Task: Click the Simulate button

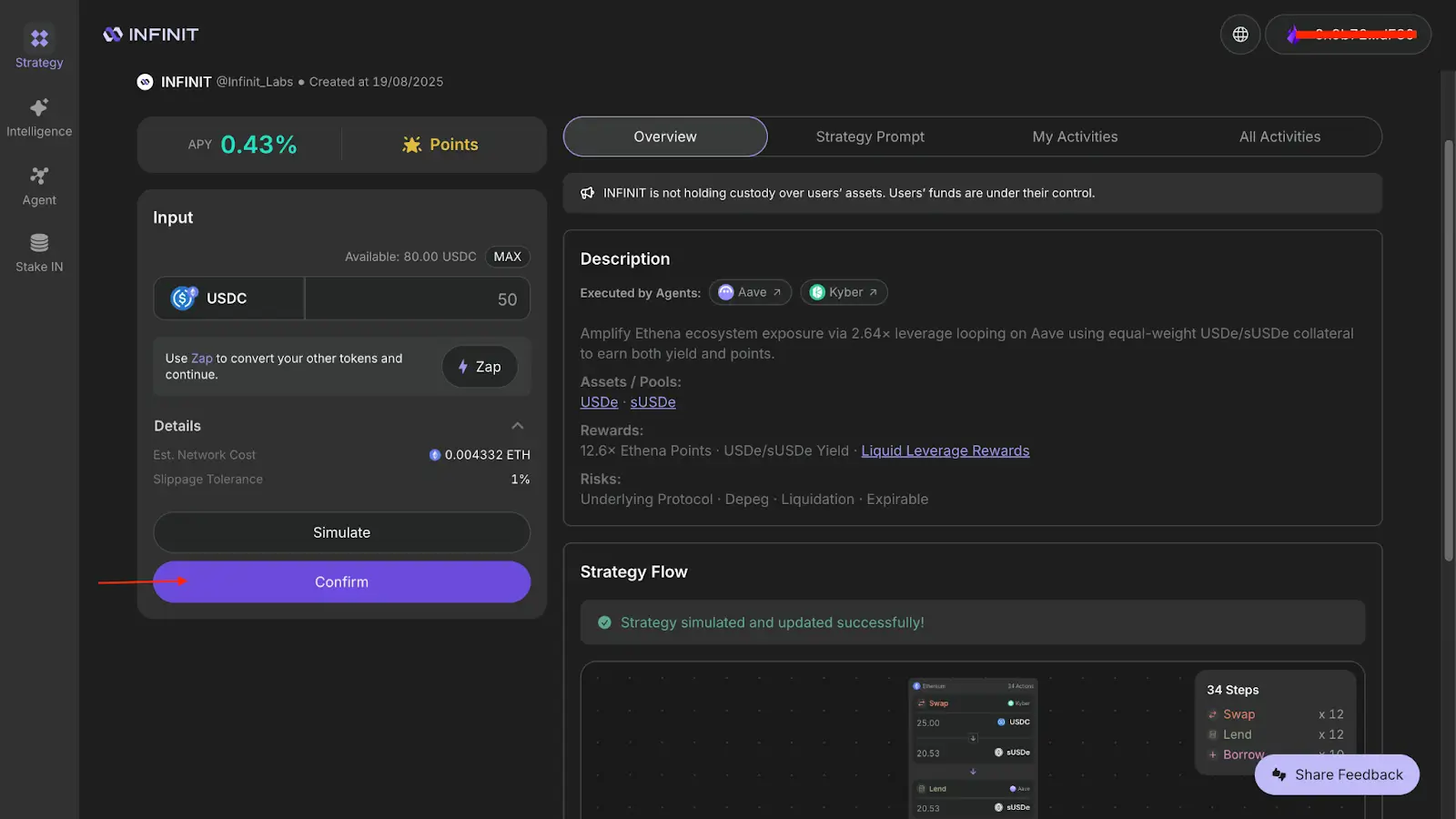Action: (x=342, y=532)
